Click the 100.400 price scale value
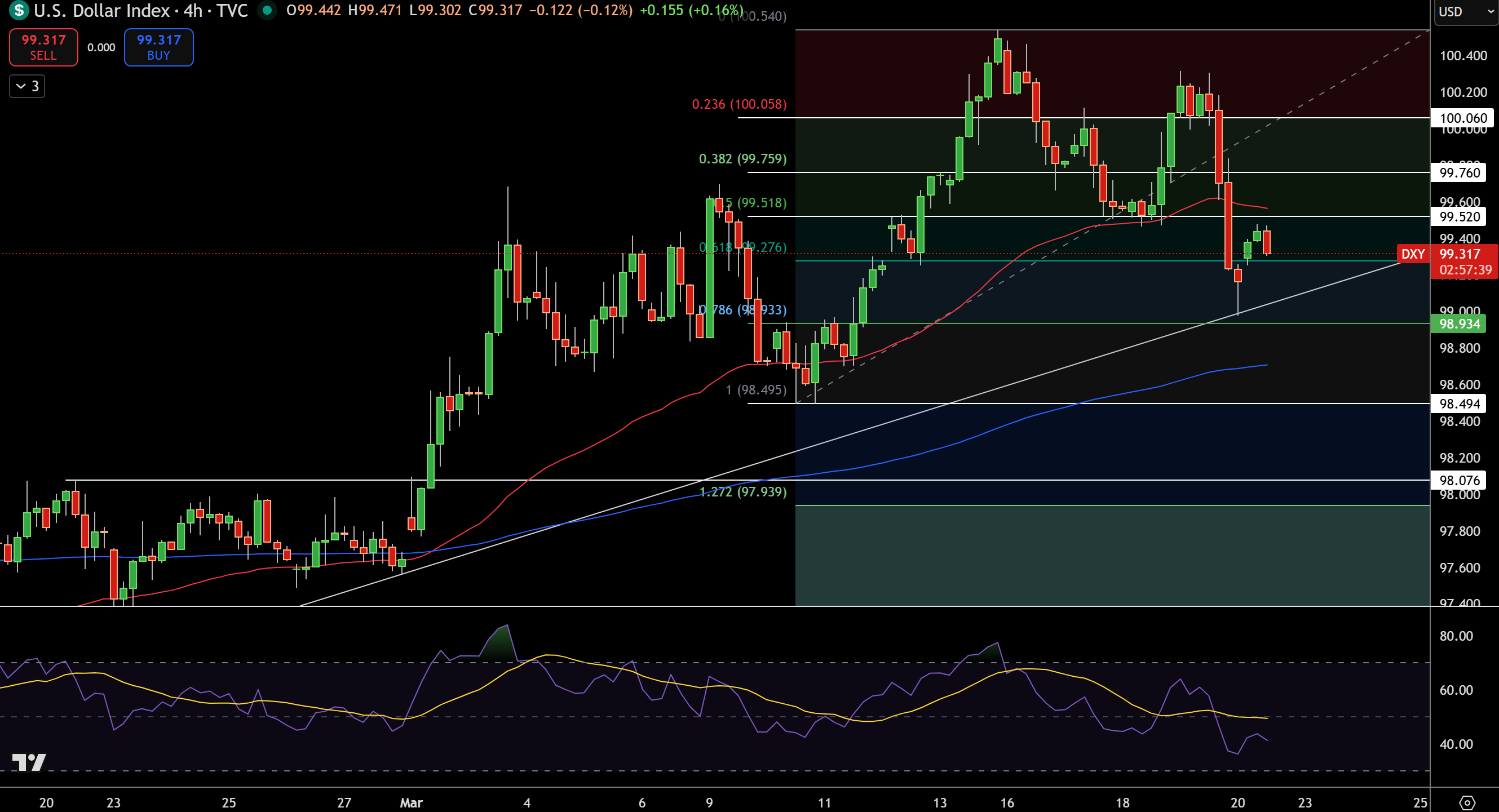1499x812 pixels. tap(1463, 56)
